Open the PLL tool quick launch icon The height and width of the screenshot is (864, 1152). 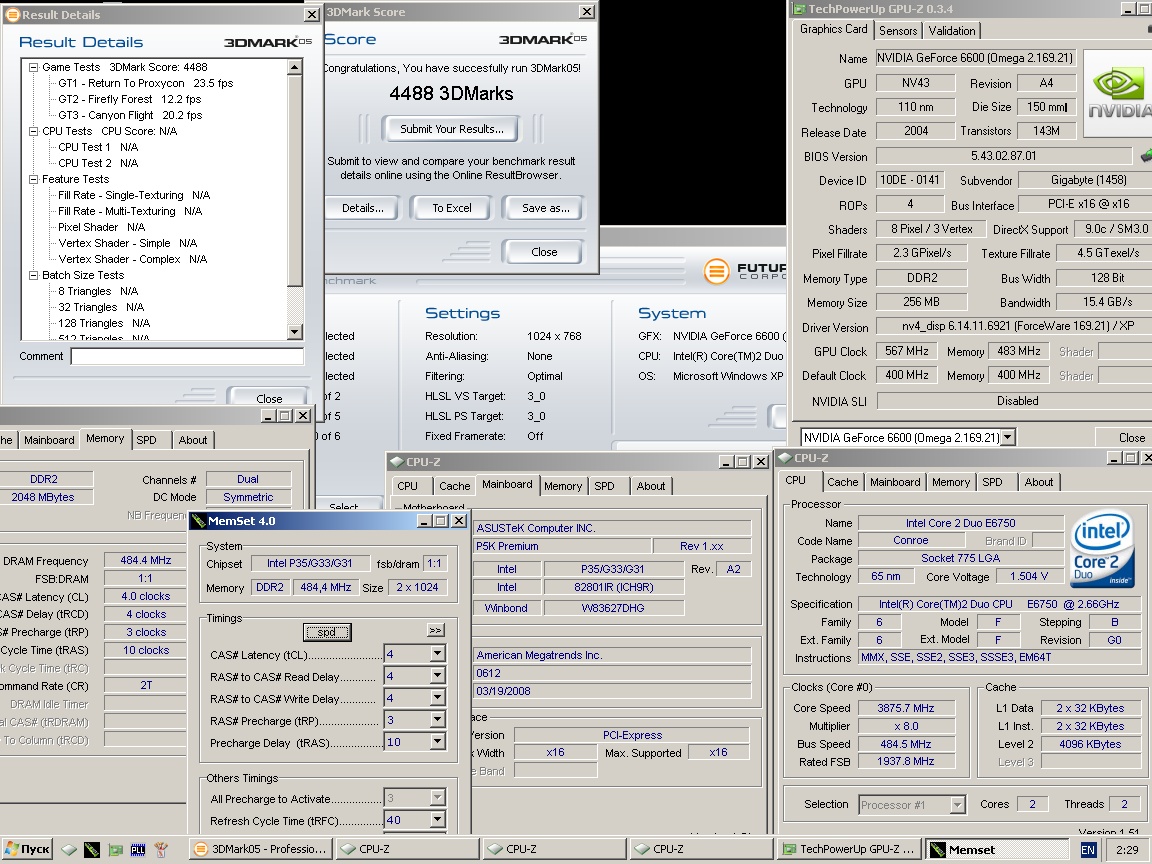coord(138,850)
